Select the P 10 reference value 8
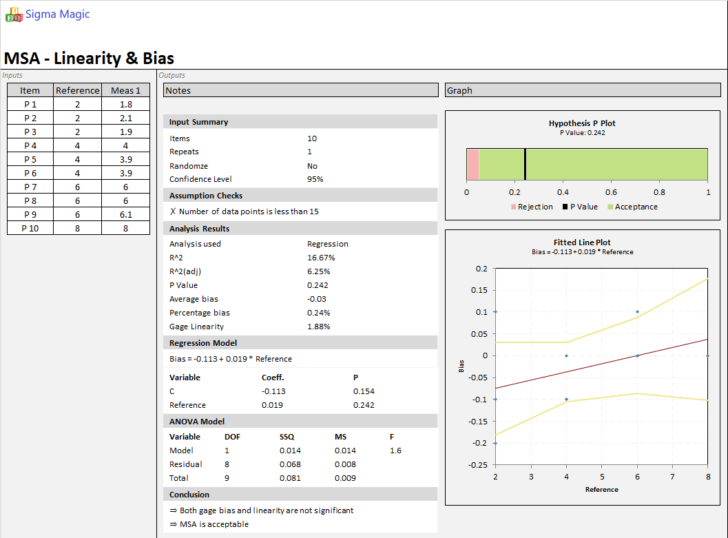Viewport: 728px width, 538px height. [78, 228]
